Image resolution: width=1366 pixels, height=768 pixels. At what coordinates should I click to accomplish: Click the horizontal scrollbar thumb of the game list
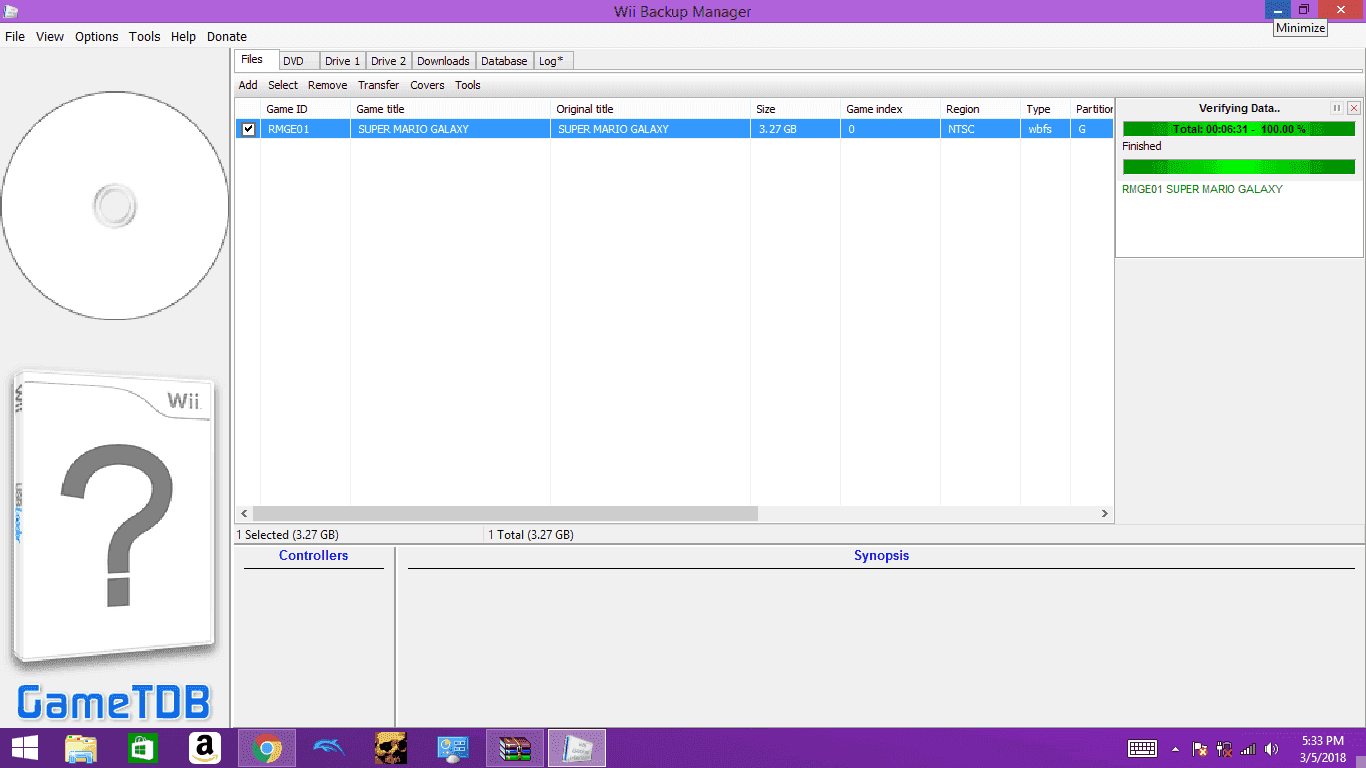tap(505, 513)
